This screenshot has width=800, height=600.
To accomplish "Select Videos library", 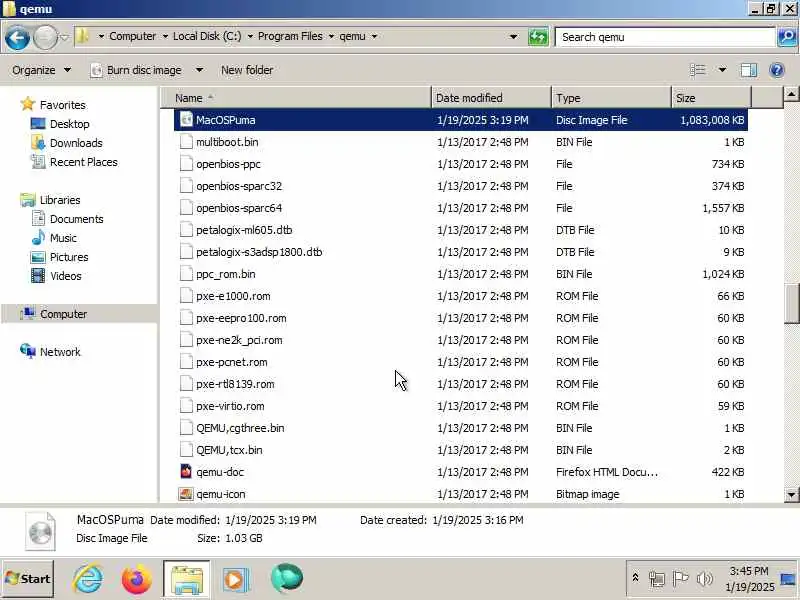I will click(65, 276).
